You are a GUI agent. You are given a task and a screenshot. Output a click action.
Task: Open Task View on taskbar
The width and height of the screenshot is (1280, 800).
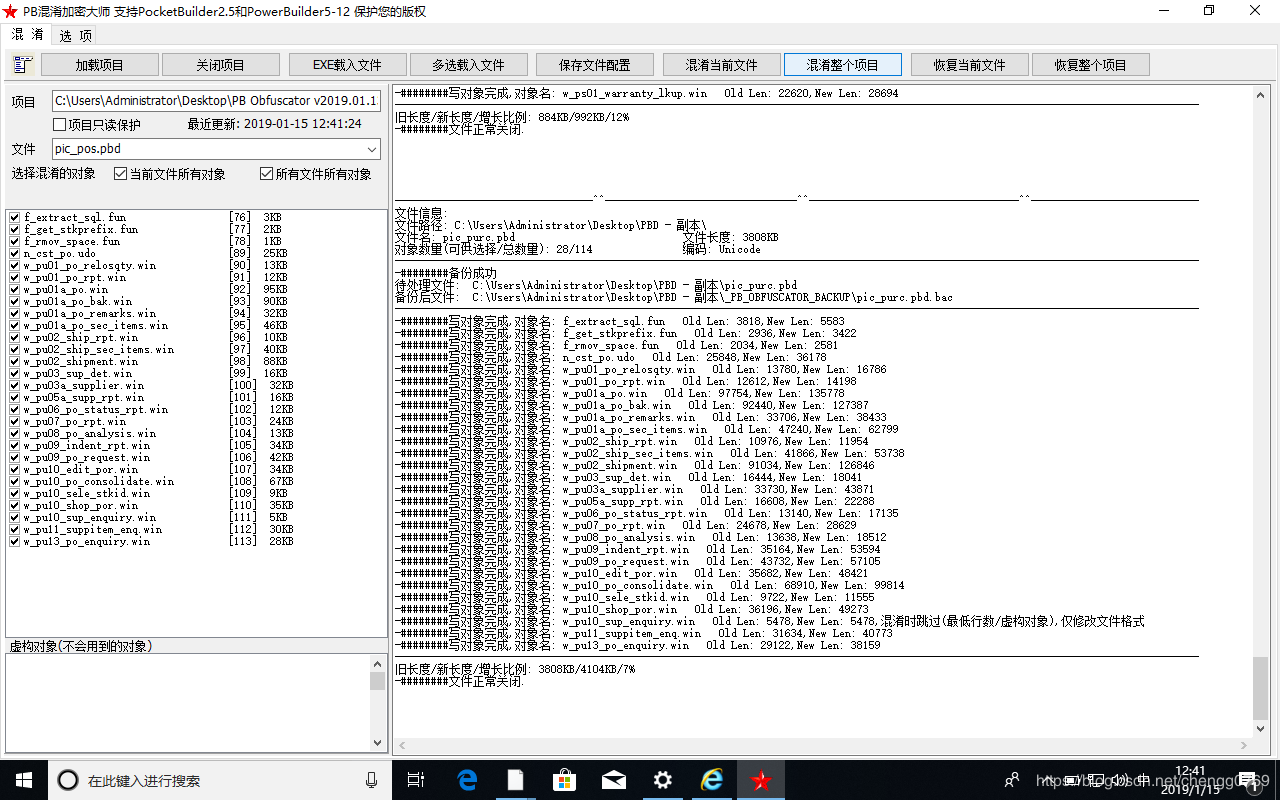[x=417, y=780]
